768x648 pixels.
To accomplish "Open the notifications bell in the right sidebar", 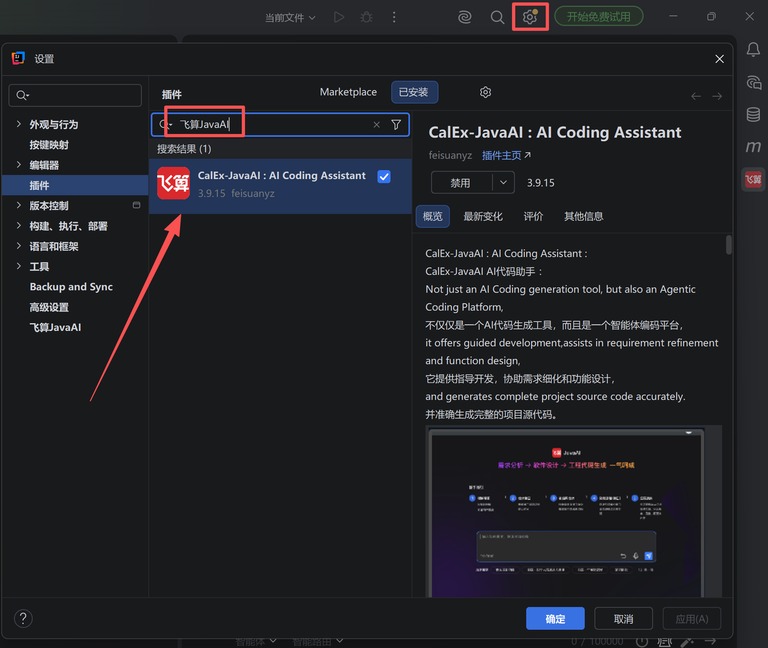I will tap(753, 49).
